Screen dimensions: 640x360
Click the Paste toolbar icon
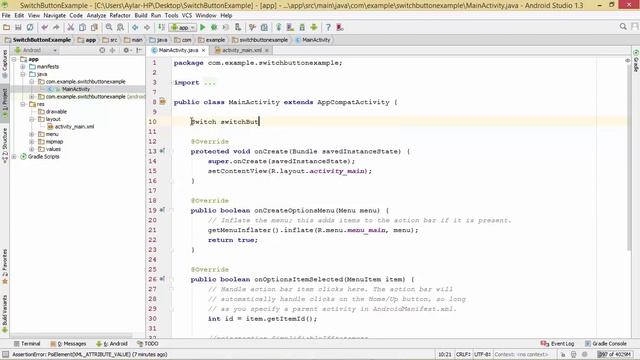click(x=94, y=27)
